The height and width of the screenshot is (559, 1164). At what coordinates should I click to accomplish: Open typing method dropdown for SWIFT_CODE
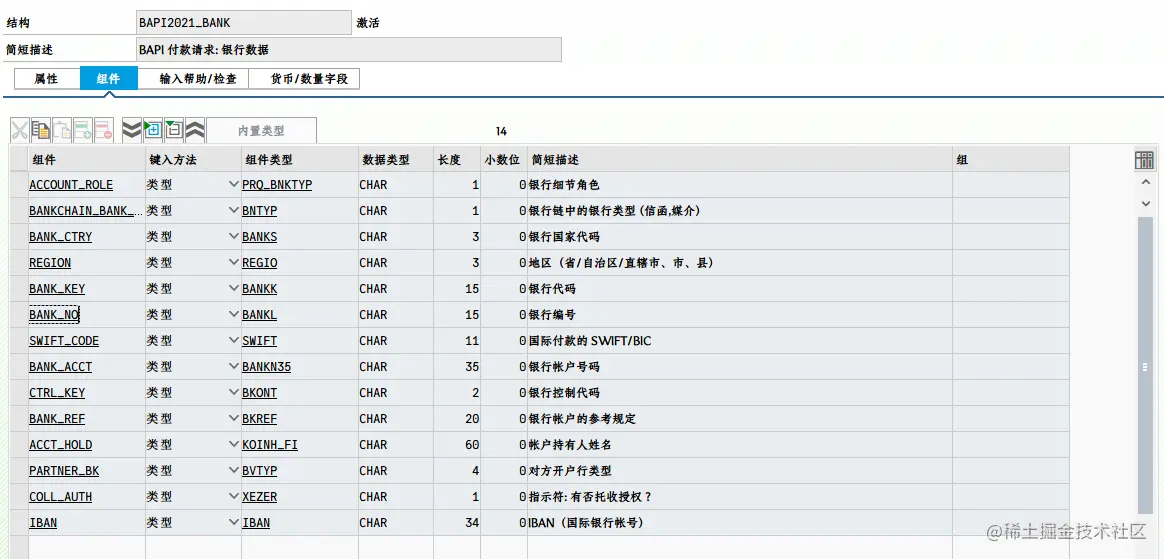click(x=234, y=341)
